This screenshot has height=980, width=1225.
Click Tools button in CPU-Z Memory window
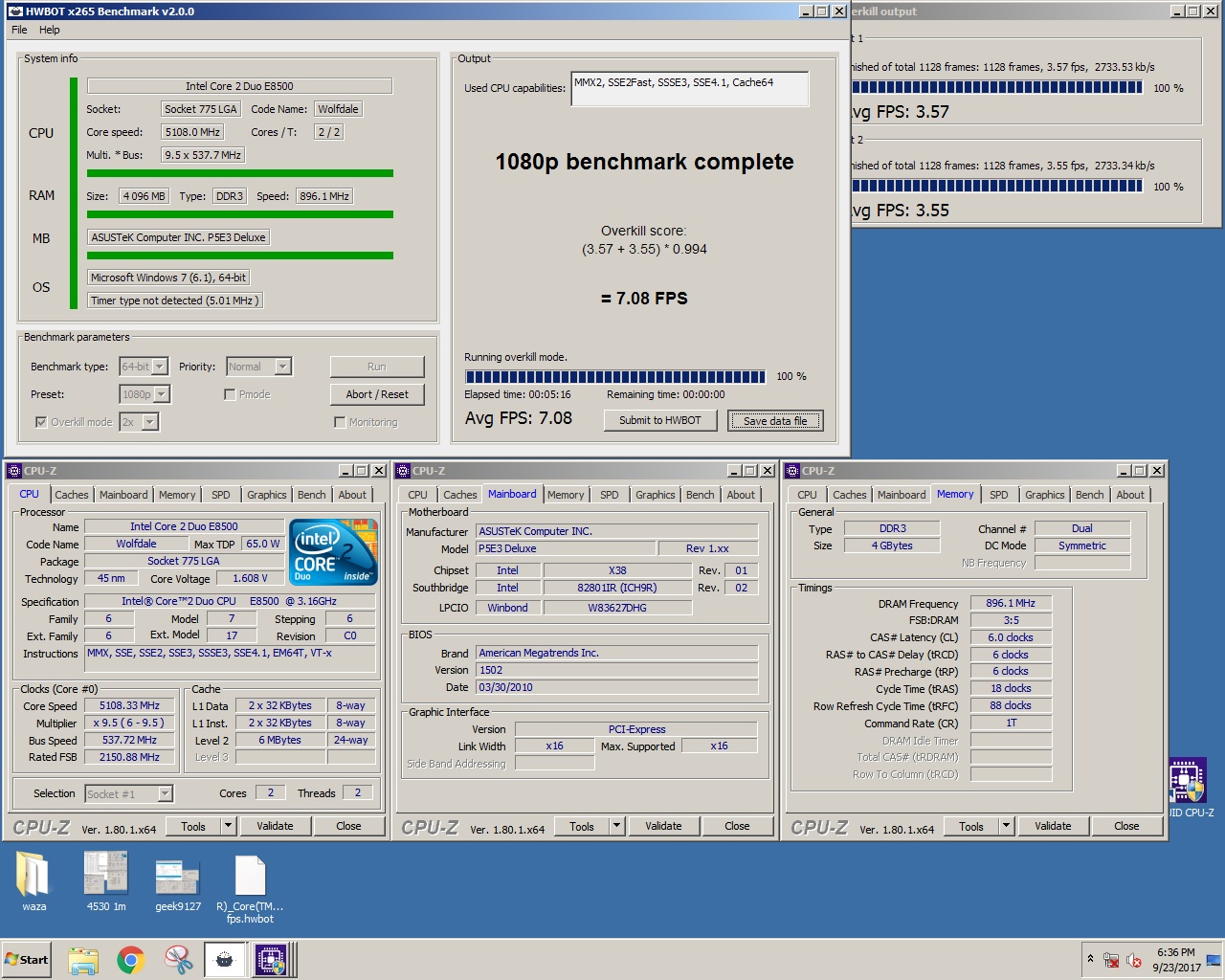click(x=971, y=826)
